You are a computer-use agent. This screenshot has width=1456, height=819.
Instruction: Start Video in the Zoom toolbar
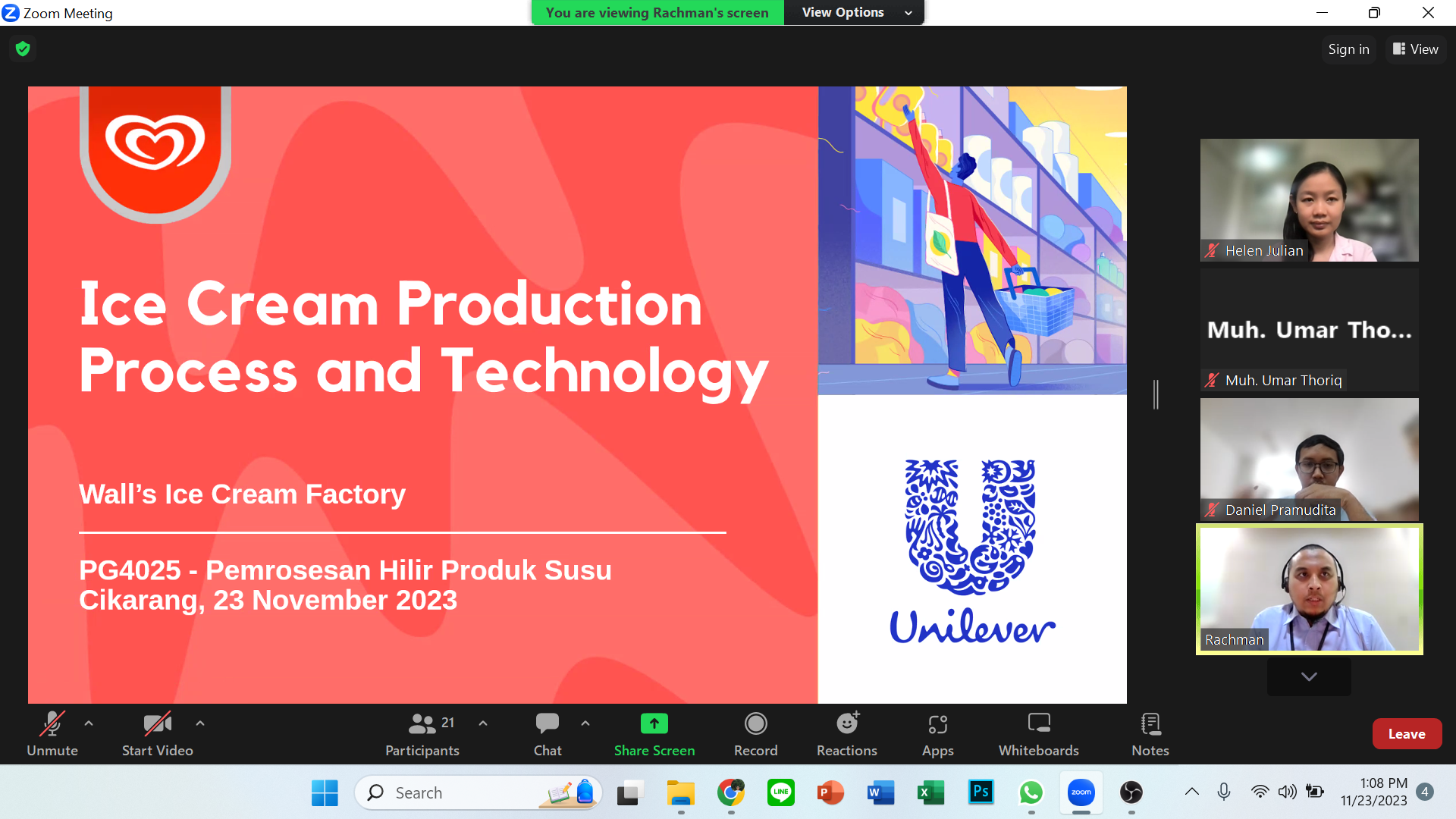point(157,733)
